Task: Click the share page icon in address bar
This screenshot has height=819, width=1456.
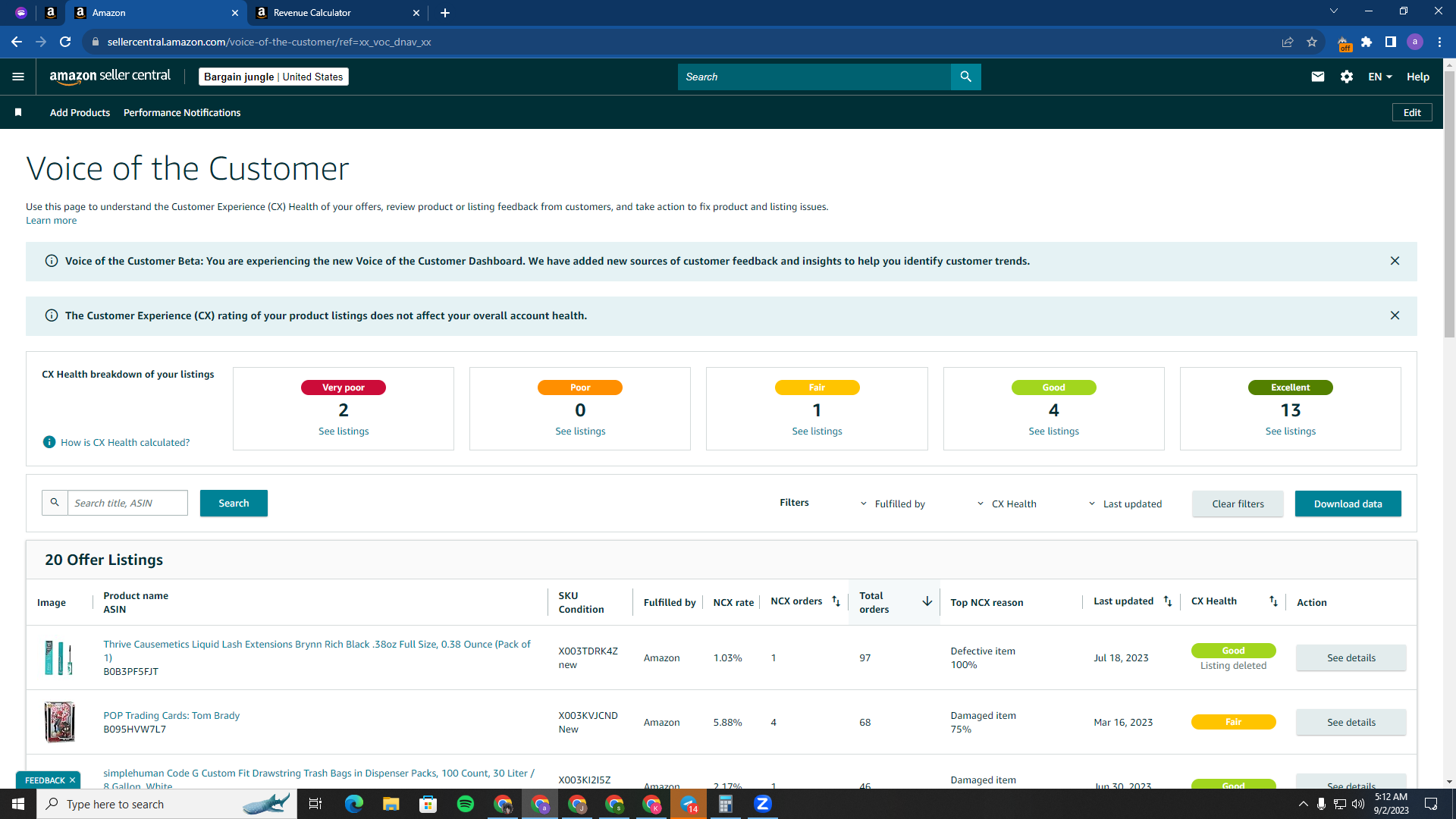Action: [1288, 42]
